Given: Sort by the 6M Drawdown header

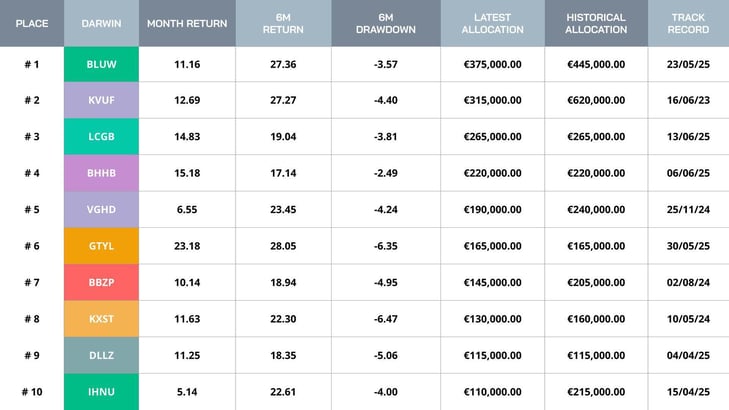Looking at the screenshot, I should point(385,23).
